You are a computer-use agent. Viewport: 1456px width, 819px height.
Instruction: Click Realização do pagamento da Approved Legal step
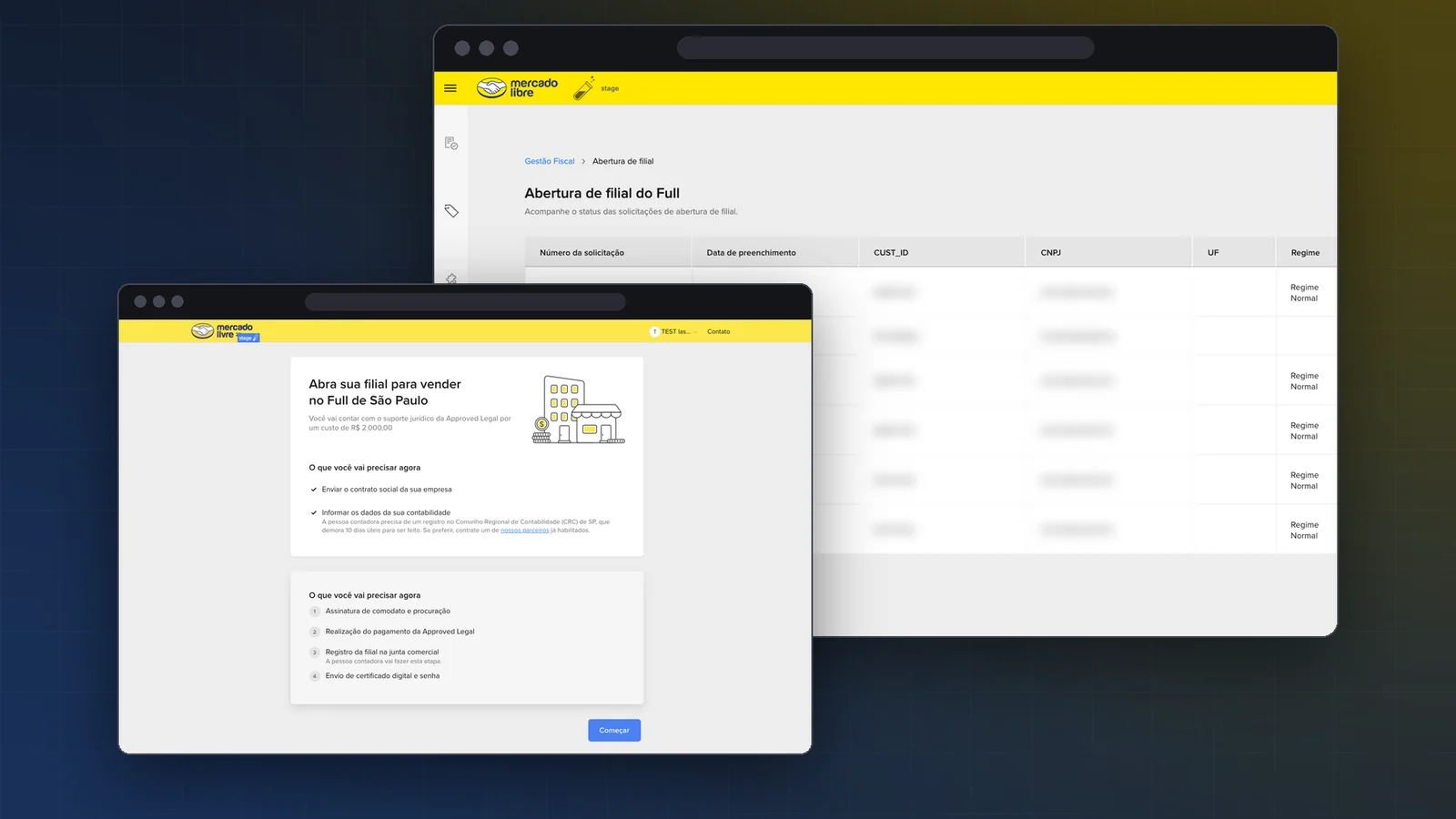(400, 632)
